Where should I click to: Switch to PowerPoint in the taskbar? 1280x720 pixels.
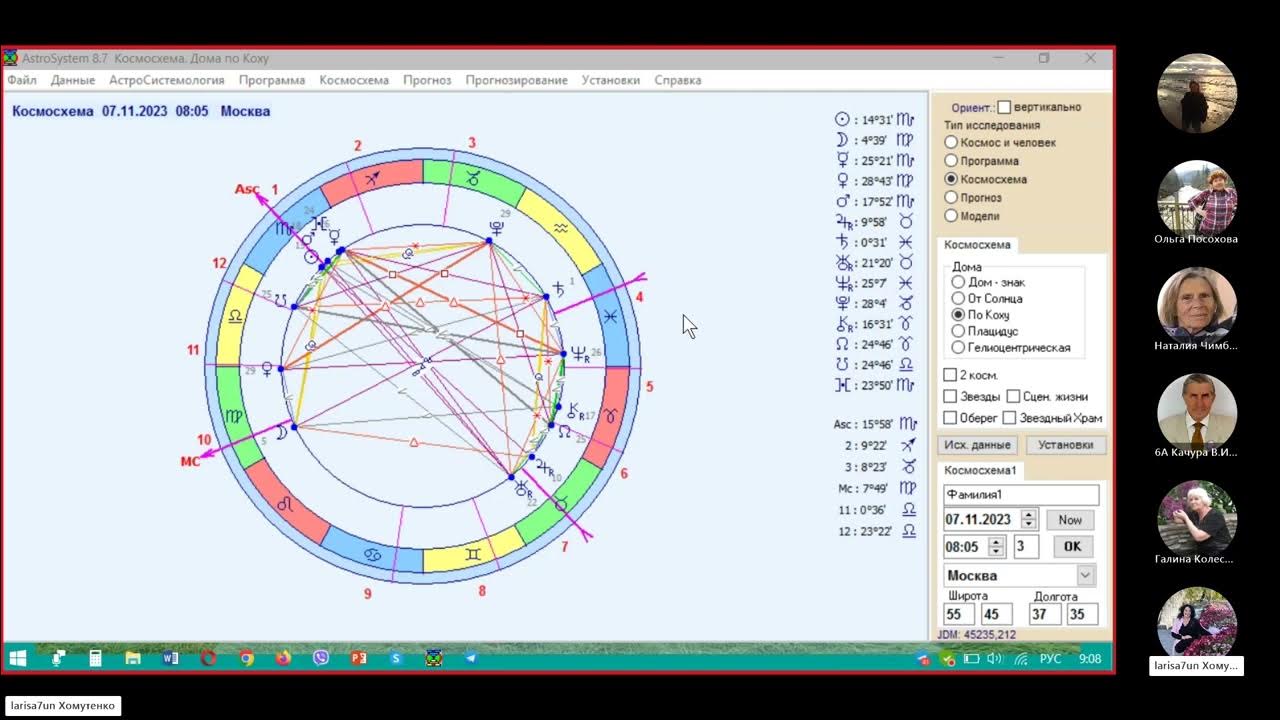click(359, 658)
